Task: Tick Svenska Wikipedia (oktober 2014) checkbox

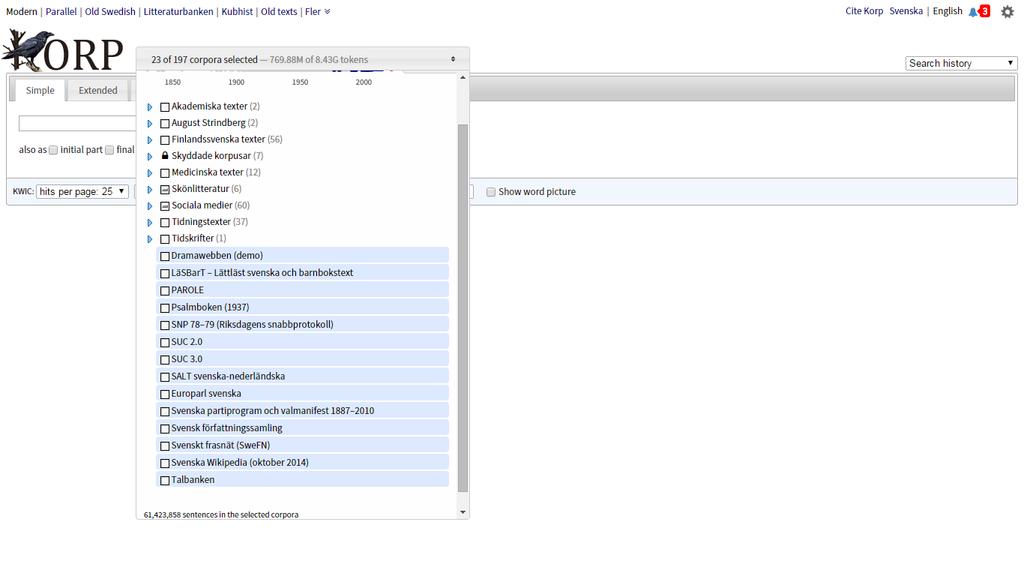Action: 165,464
